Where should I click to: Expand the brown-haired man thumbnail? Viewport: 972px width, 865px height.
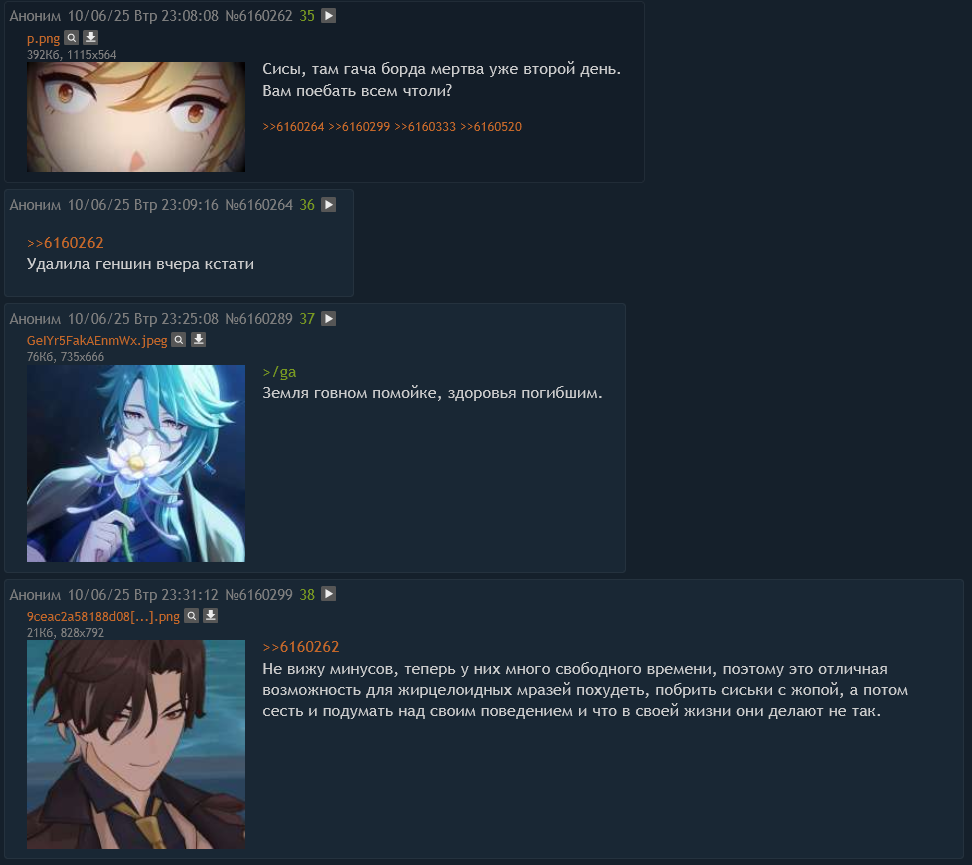tap(136, 744)
